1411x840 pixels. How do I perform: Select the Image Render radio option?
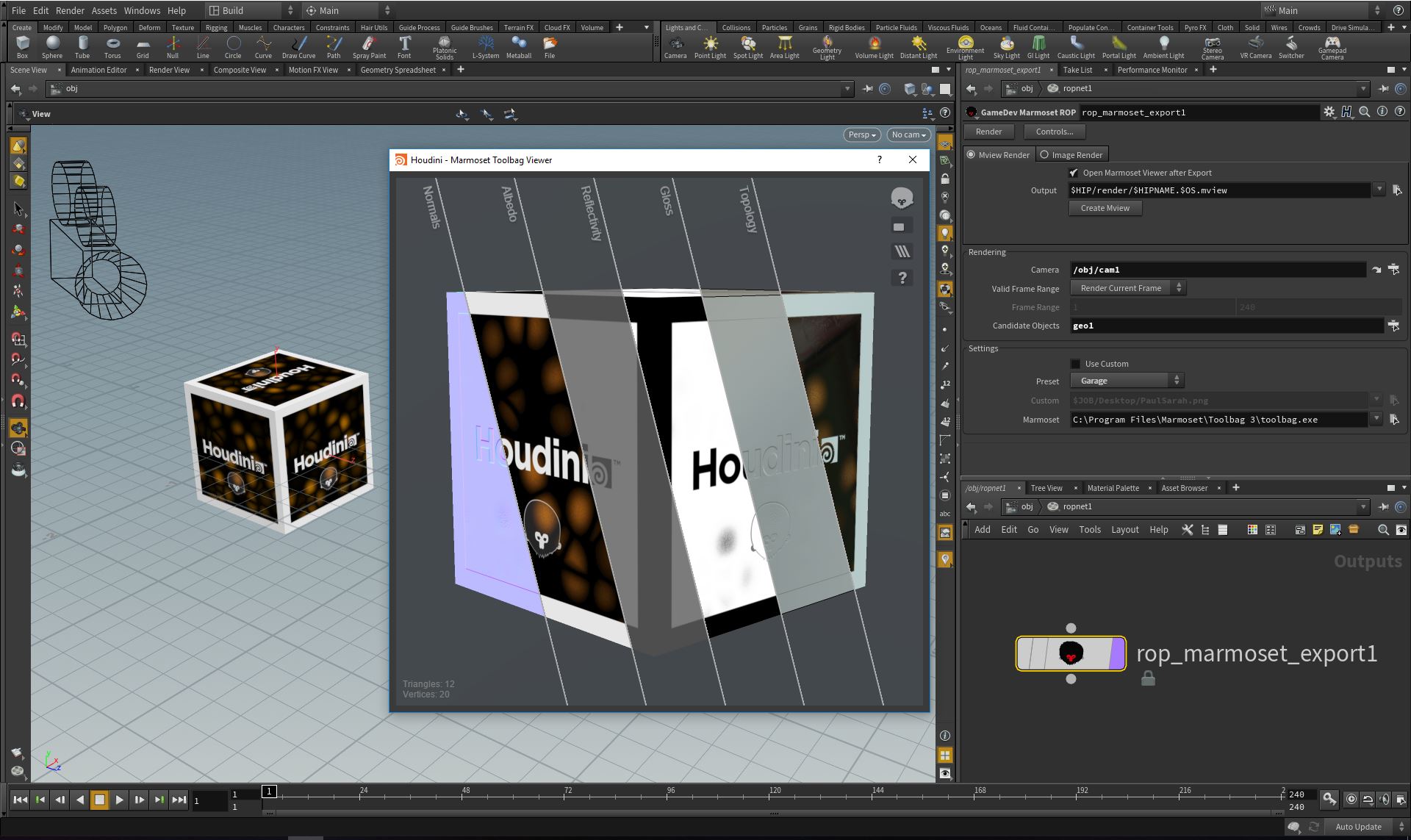pyautogui.click(x=1044, y=155)
